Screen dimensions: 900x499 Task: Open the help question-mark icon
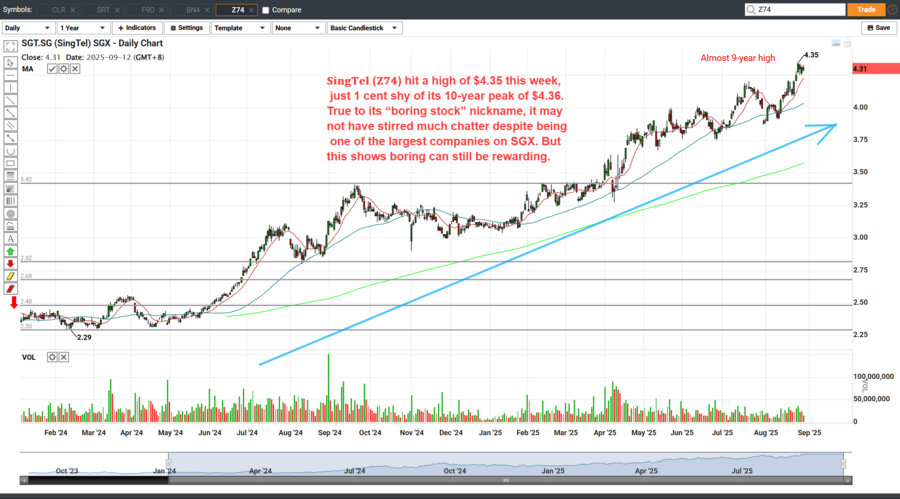(x=893, y=10)
